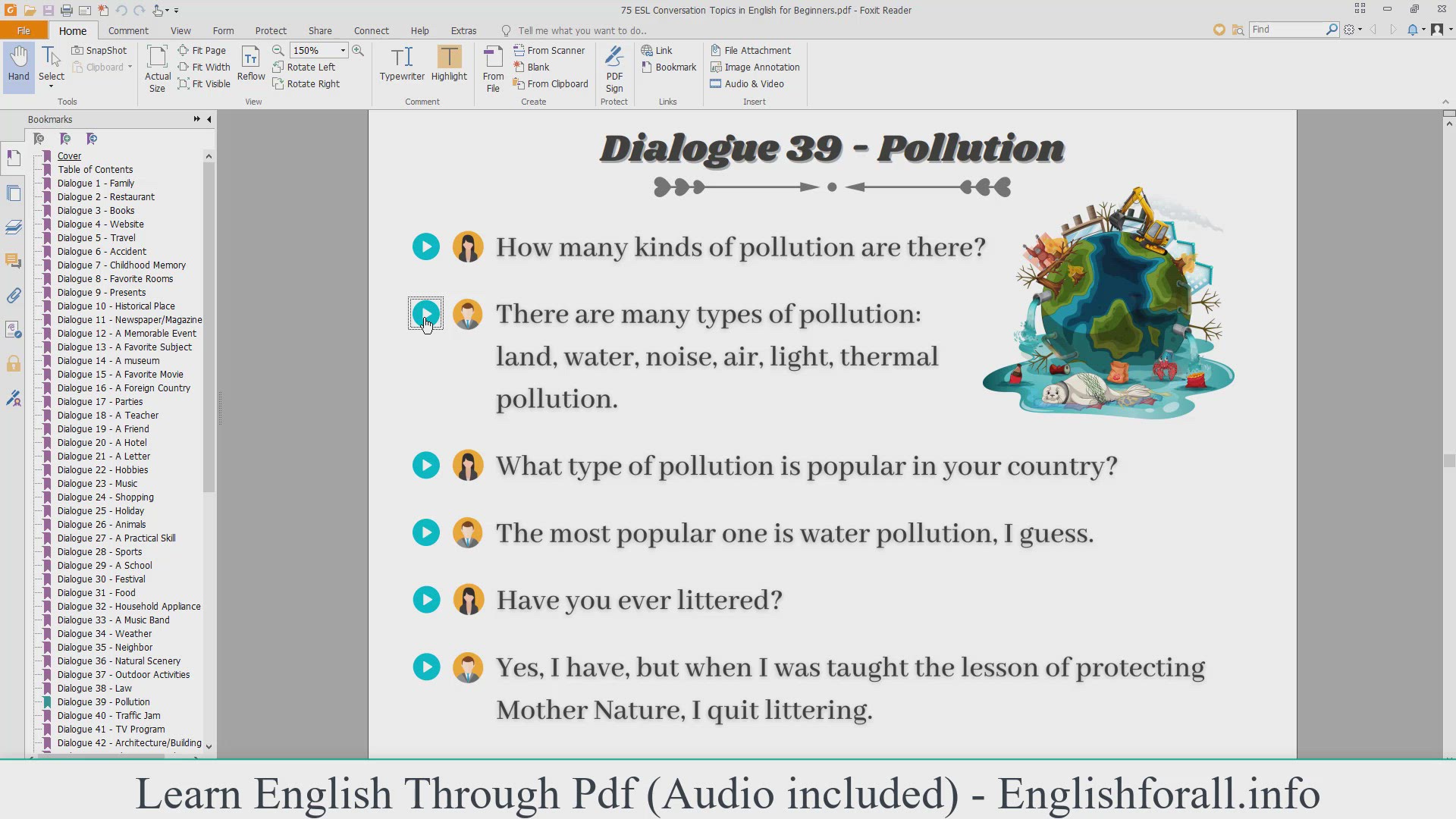Click the PDF Sign icon
This screenshot has width=1456, height=819.
click(614, 68)
